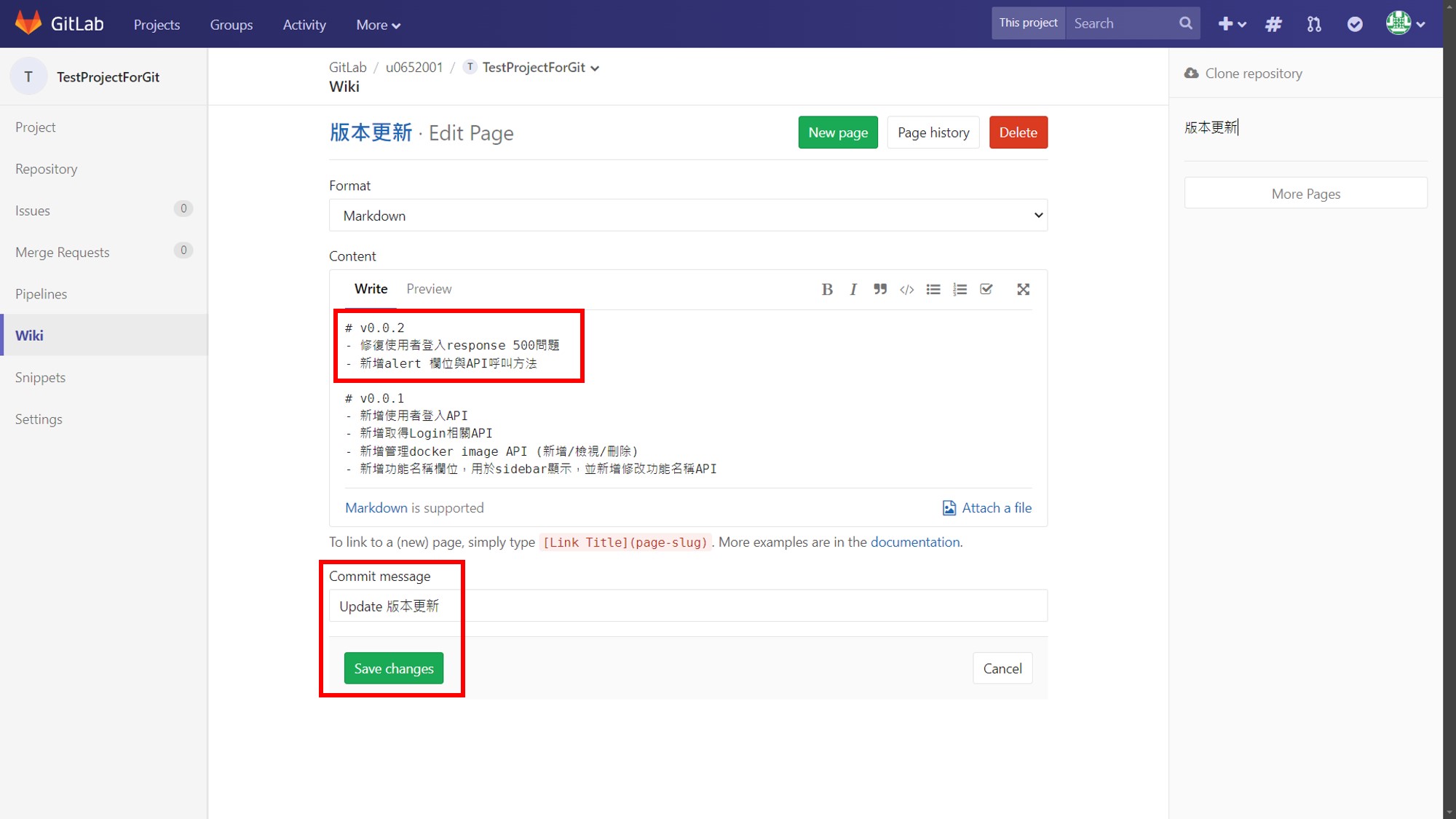Open issues hashtag icon in navbar
Screen dimensions: 1456x819
pos(1273,24)
